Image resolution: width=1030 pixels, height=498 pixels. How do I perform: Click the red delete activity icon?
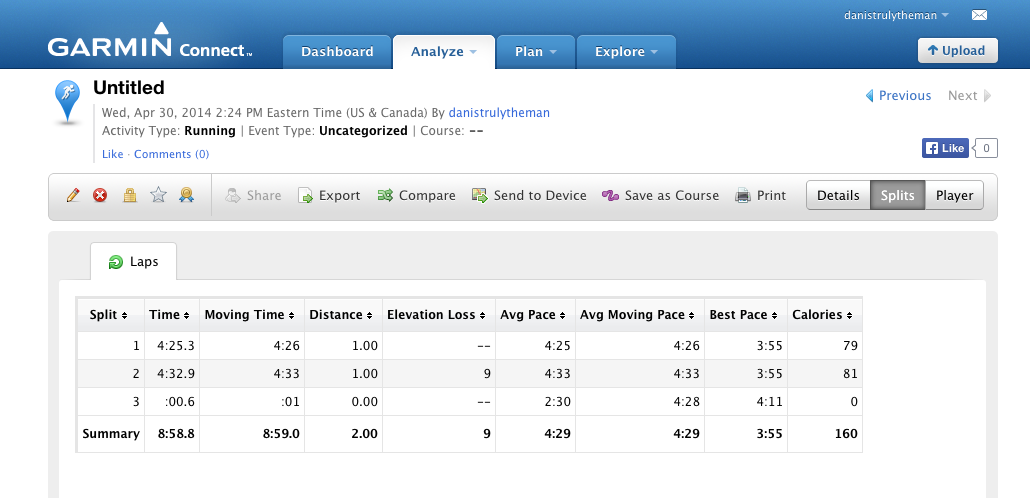tap(100, 196)
